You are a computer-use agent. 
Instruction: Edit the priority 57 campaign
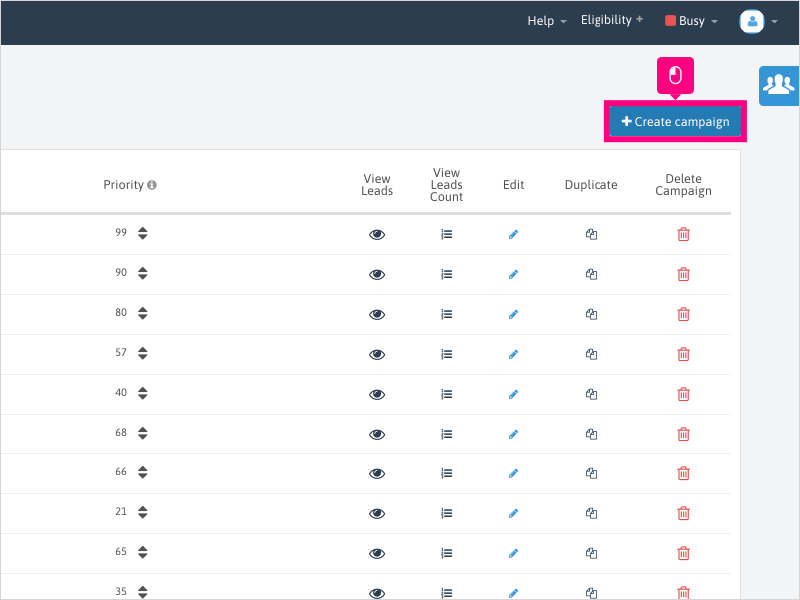click(x=513, y=354)
